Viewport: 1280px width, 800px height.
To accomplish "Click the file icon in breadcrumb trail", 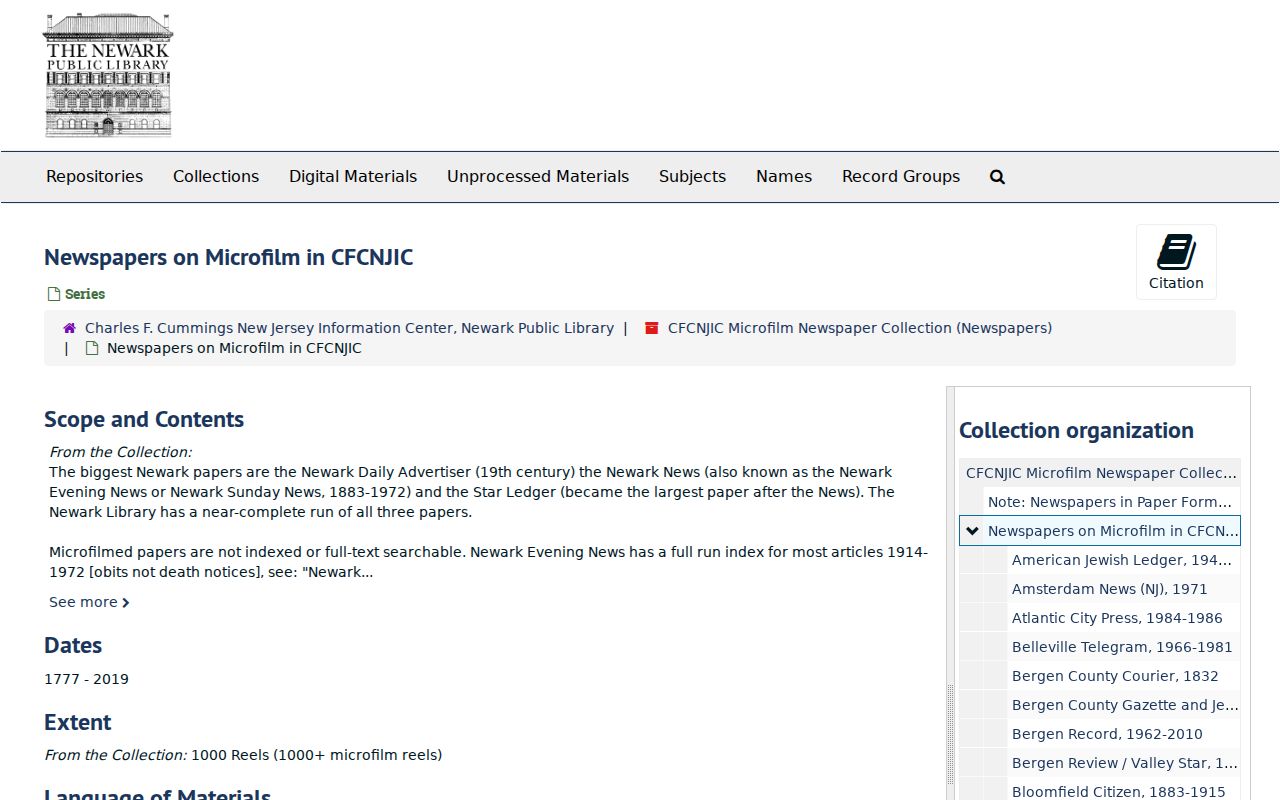I will (x=92, y=348).
